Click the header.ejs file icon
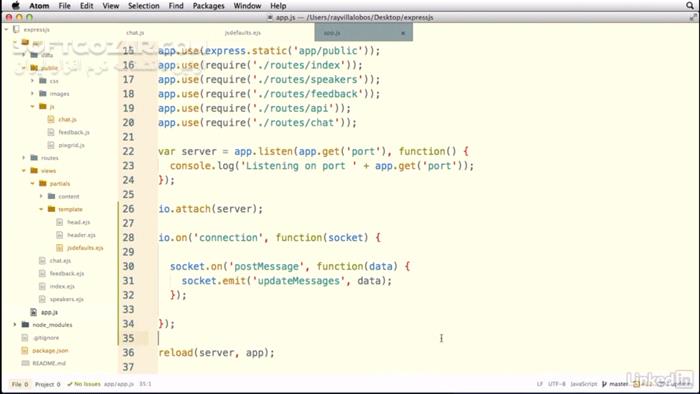The height and width of the screenshot is (394, 700). (60, 235)
